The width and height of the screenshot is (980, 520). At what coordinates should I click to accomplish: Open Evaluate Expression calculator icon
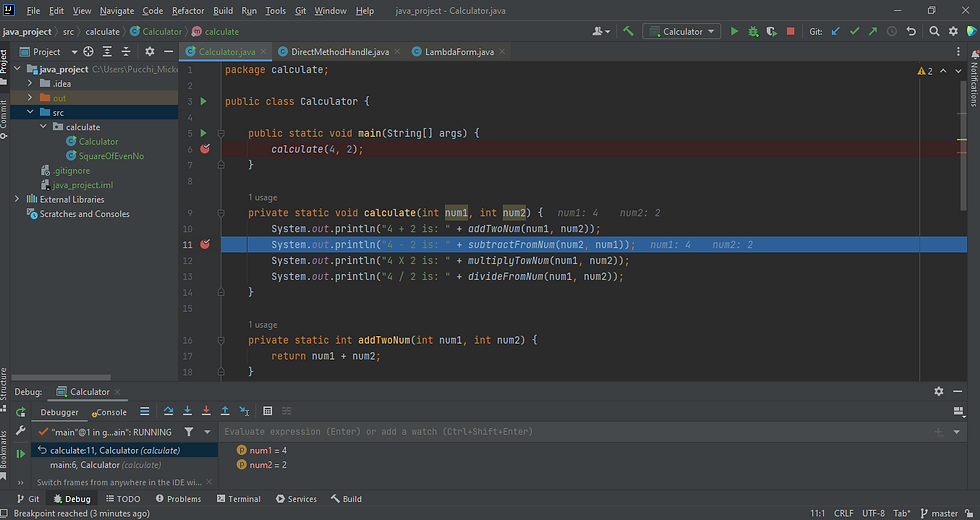(268, 411)
